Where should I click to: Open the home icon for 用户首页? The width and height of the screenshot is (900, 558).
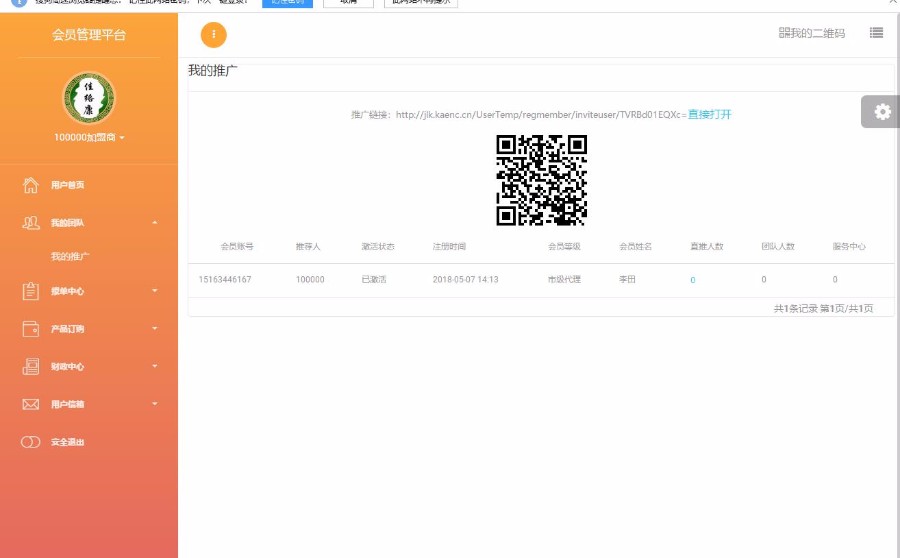click(30, 185)
